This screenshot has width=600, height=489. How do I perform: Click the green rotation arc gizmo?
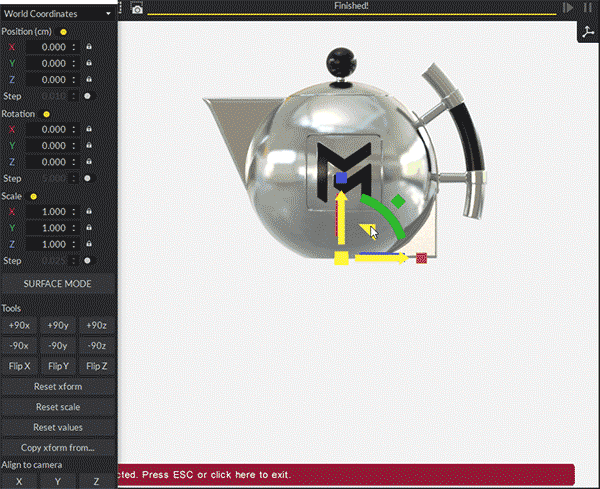pyautogui.click(x=384, y=215)
